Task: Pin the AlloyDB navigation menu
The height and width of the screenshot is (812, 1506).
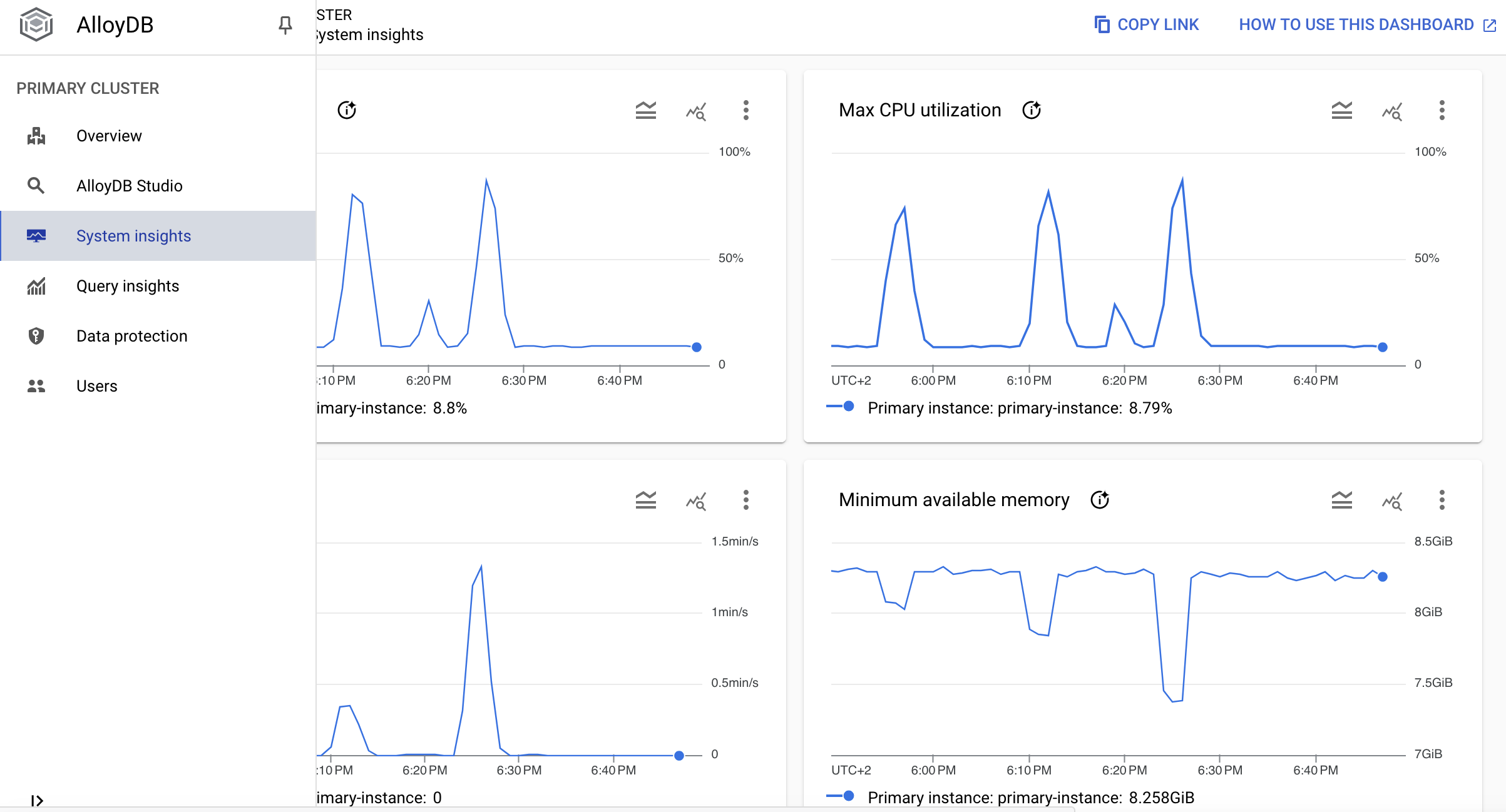Action: point(285,25)
